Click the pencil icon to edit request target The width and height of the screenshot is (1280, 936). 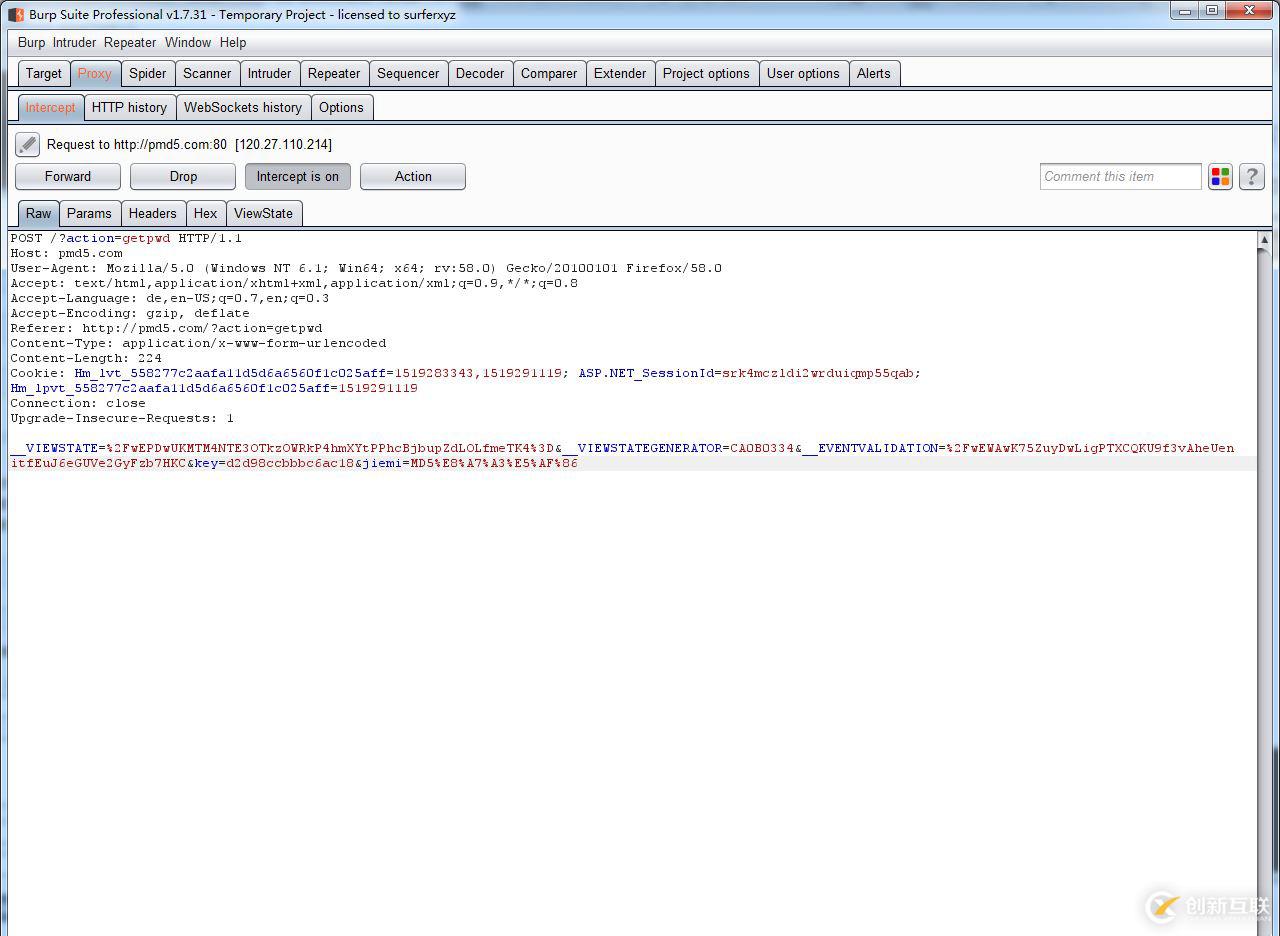27,144
